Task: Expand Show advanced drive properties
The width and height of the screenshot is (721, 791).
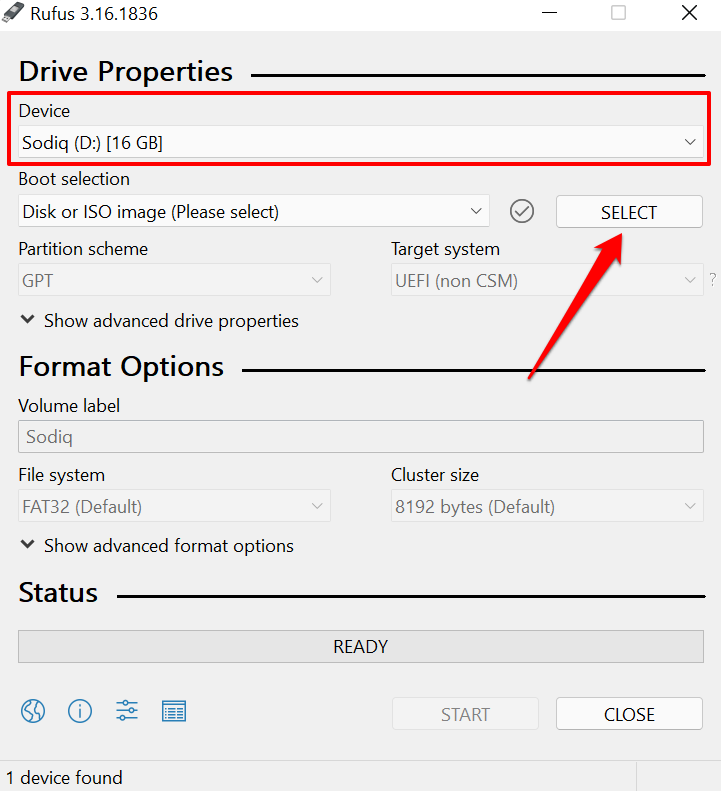Action: click(x=160, y=321)
